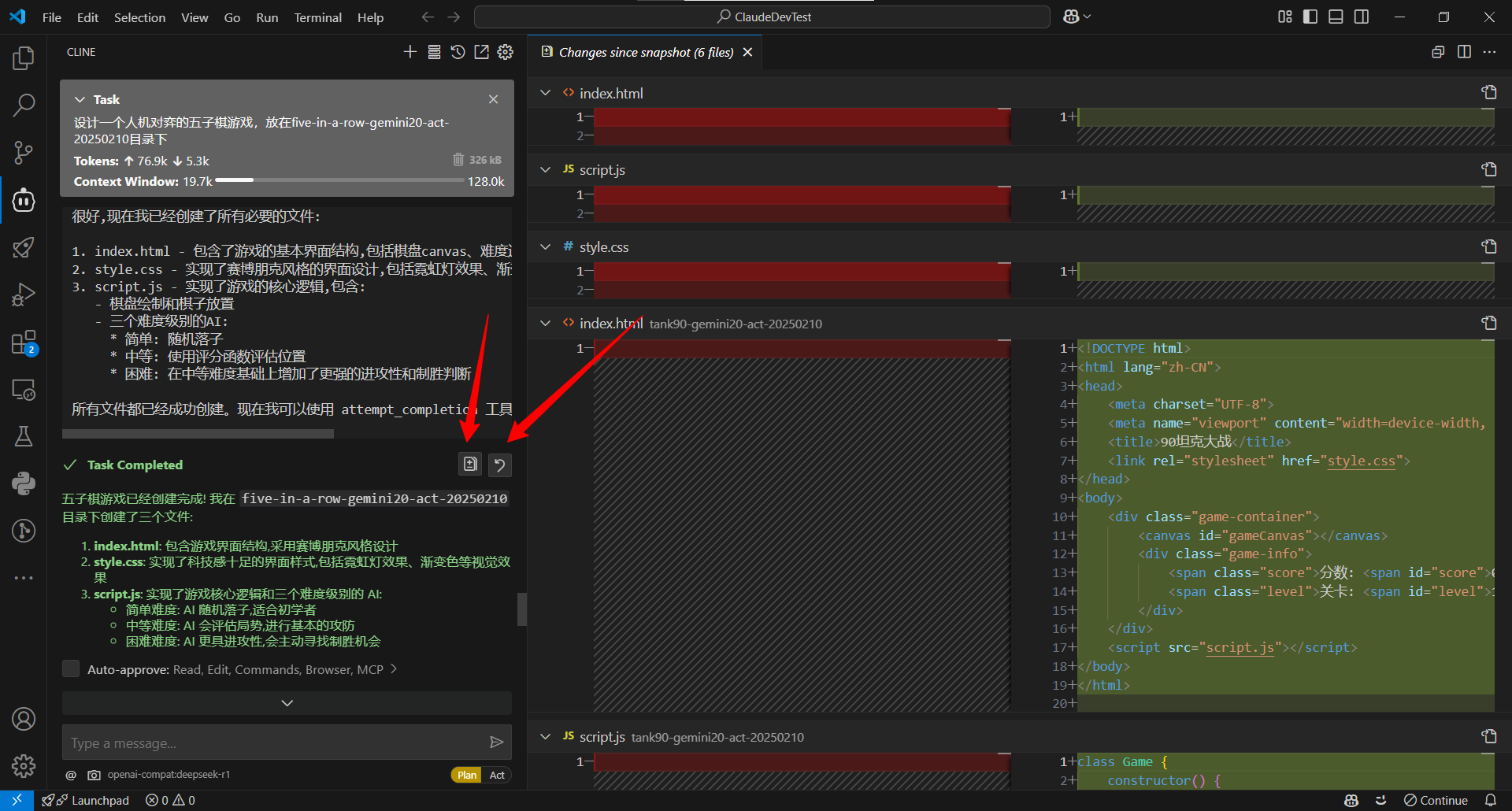
Task: Click the ClaudeDevTest search box
Action: [x=762, y=17]
